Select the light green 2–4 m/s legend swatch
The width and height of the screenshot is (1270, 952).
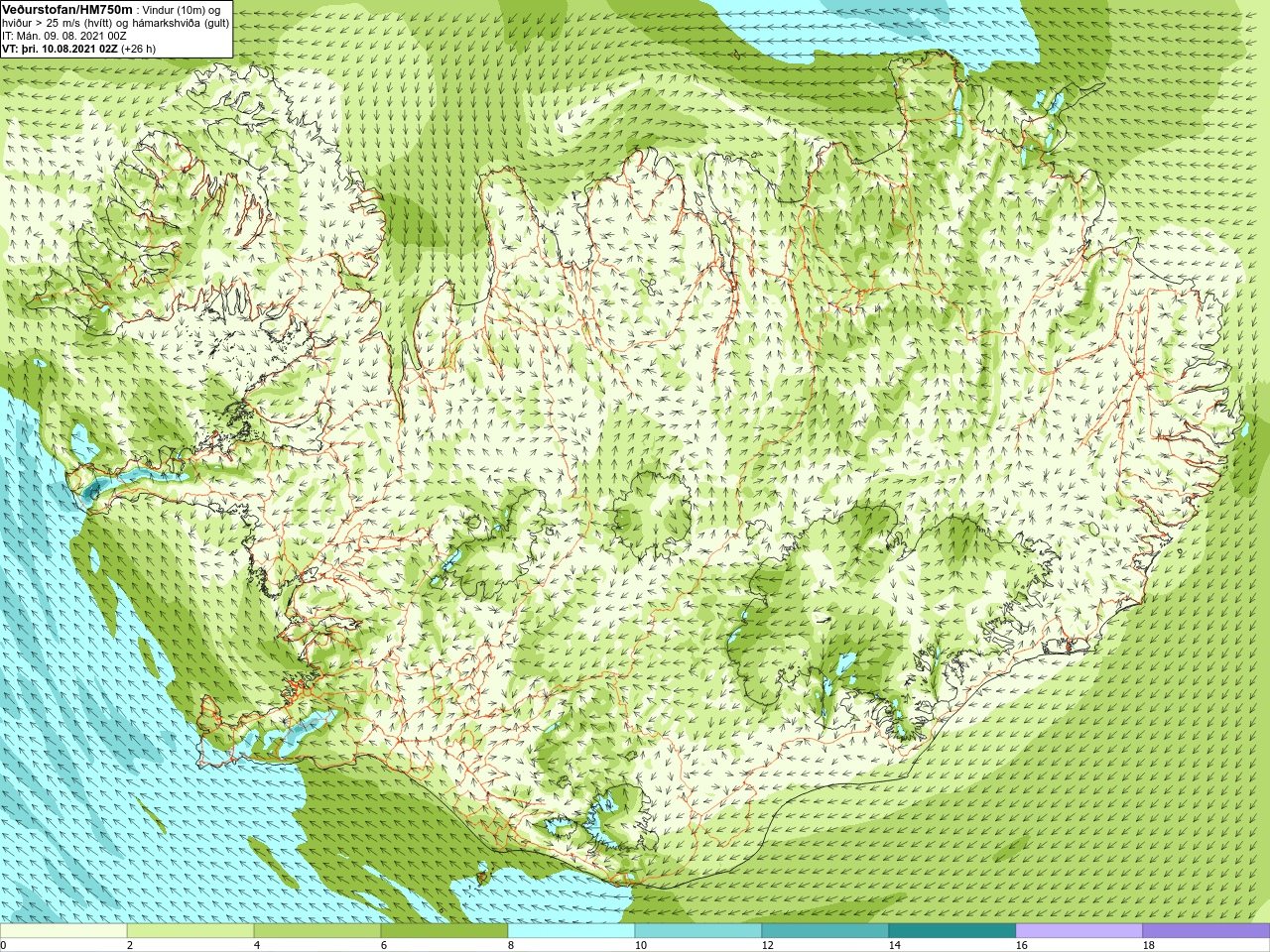coord(190,931)
